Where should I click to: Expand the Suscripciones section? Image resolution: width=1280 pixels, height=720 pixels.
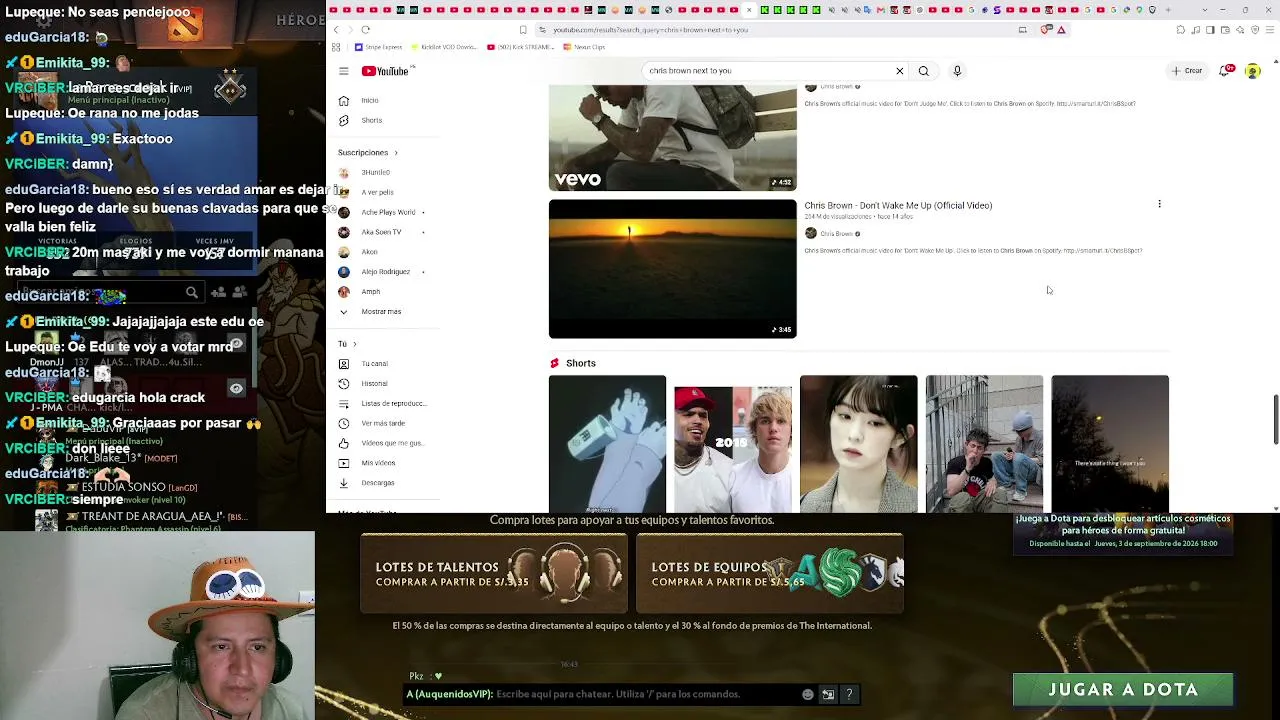pyautogui.click(x=368, y=153)
